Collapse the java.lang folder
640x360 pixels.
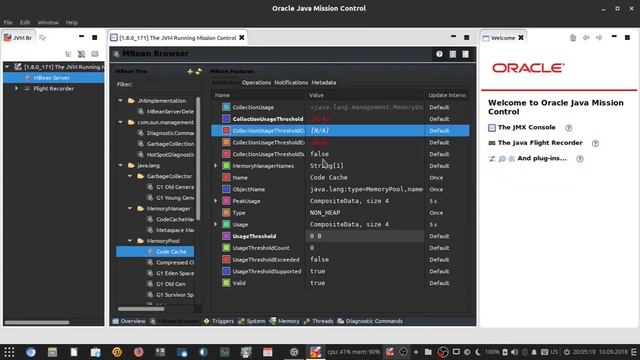(120, 165)
